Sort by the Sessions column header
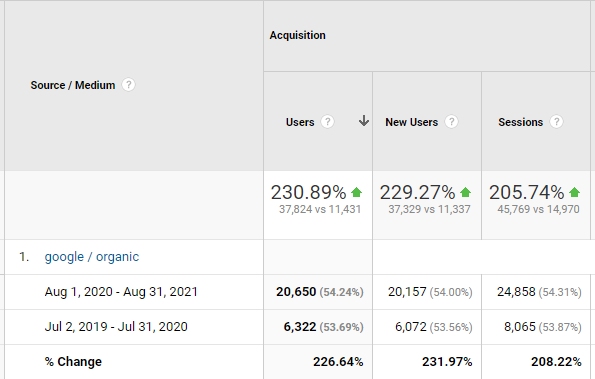 pyautogui.click(x=520, y=122)
